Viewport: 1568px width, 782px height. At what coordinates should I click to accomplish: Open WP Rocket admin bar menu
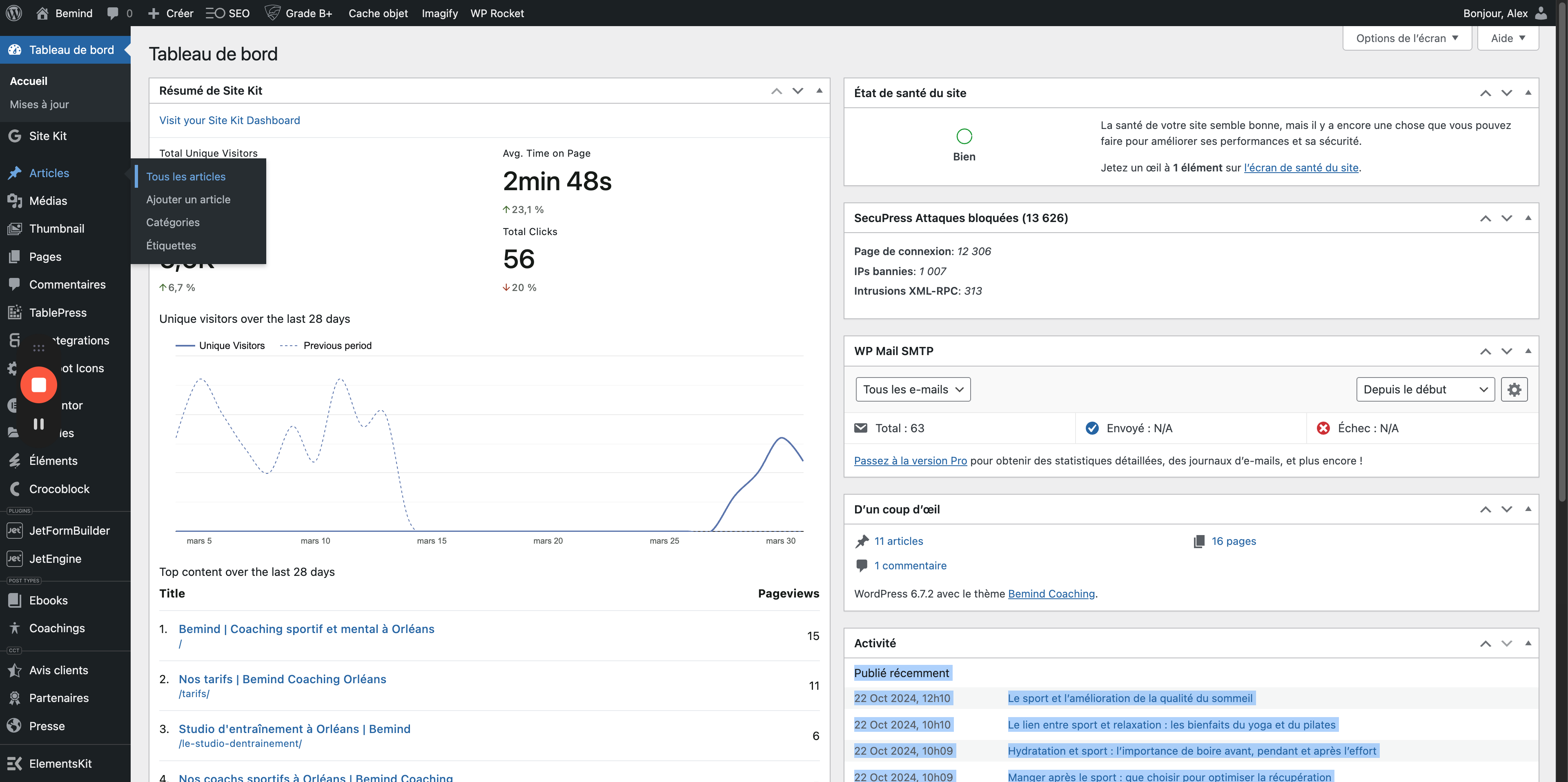497,13
